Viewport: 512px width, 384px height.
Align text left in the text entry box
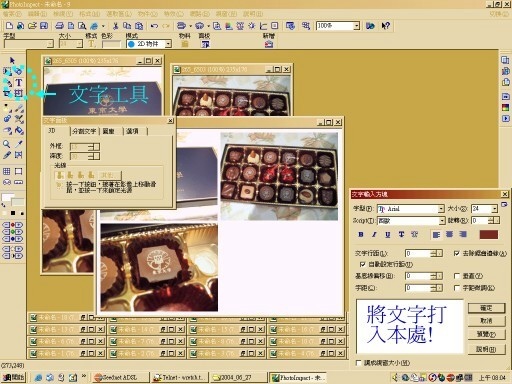pyautogui.click(x=436, y=234)
